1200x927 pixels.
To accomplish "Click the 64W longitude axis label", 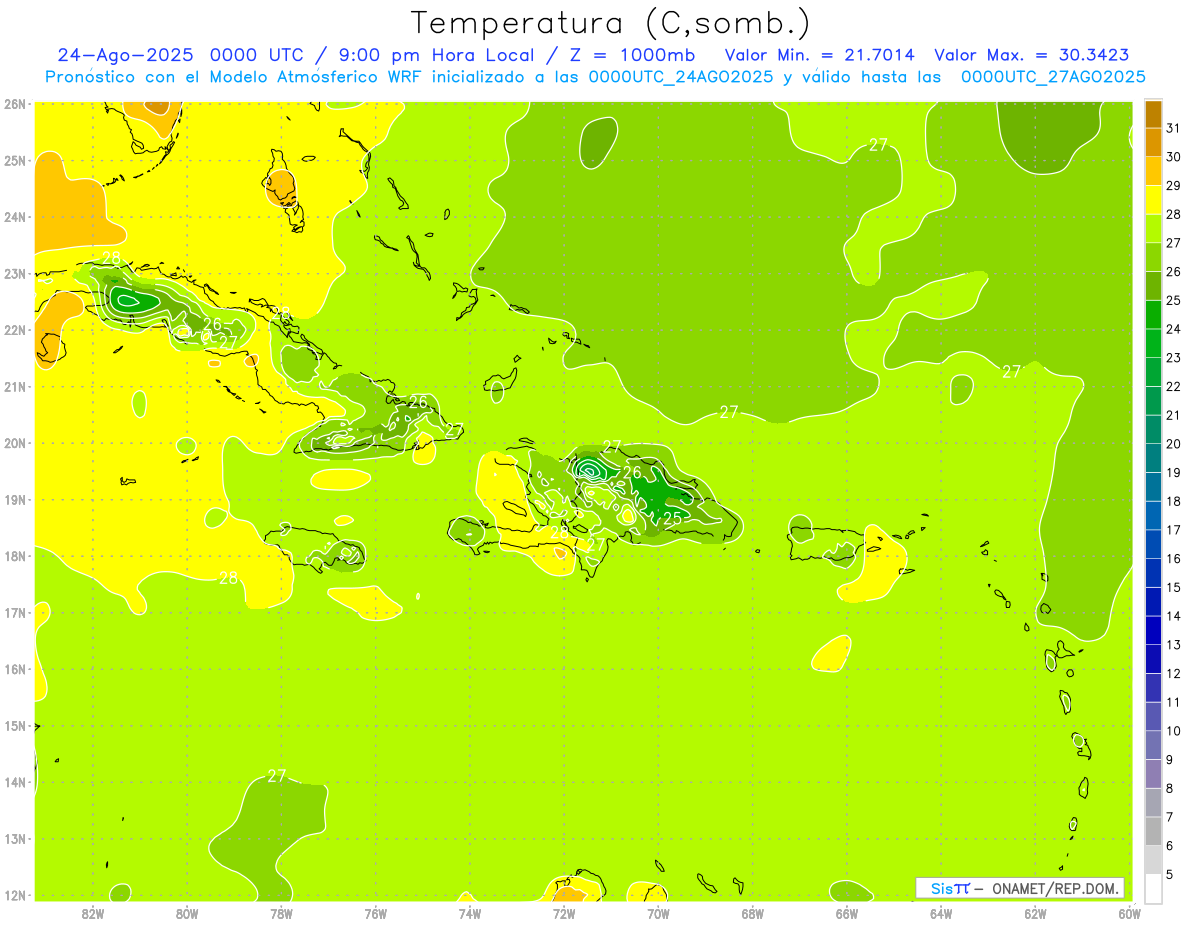I will 941,913.
